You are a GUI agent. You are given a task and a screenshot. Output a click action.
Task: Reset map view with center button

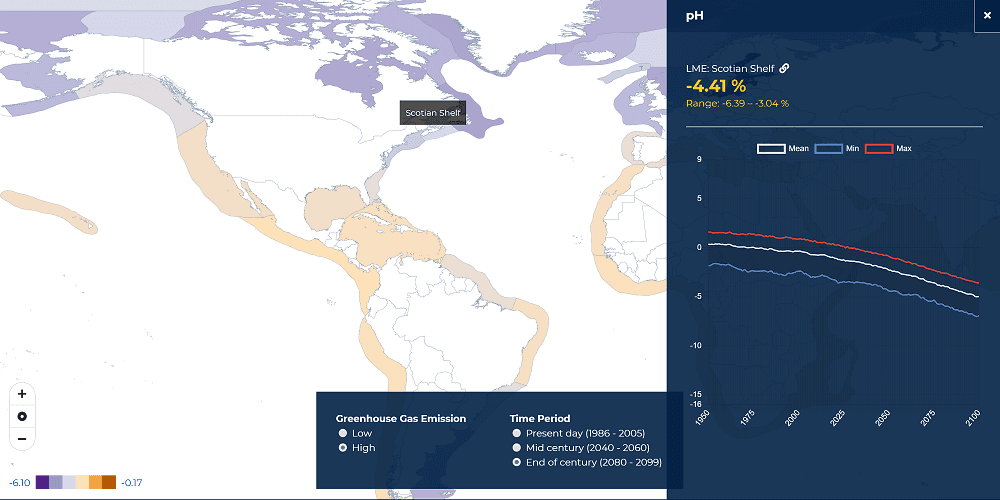point(22,416)
